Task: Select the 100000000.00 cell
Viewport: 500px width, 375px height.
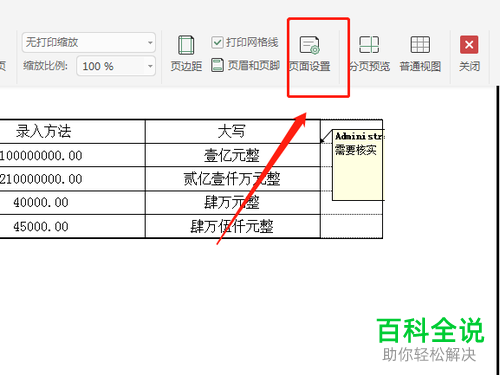Action: pyautogui.click(x=73, y=155)
